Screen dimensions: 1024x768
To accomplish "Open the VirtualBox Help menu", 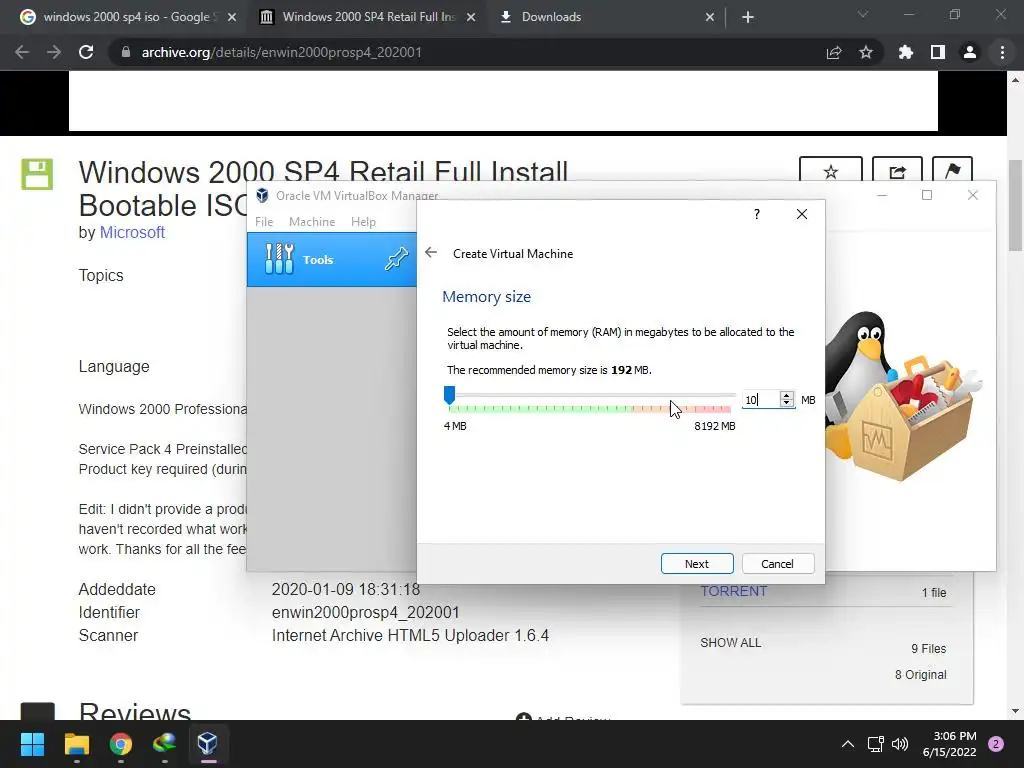I will click(363, 222).
